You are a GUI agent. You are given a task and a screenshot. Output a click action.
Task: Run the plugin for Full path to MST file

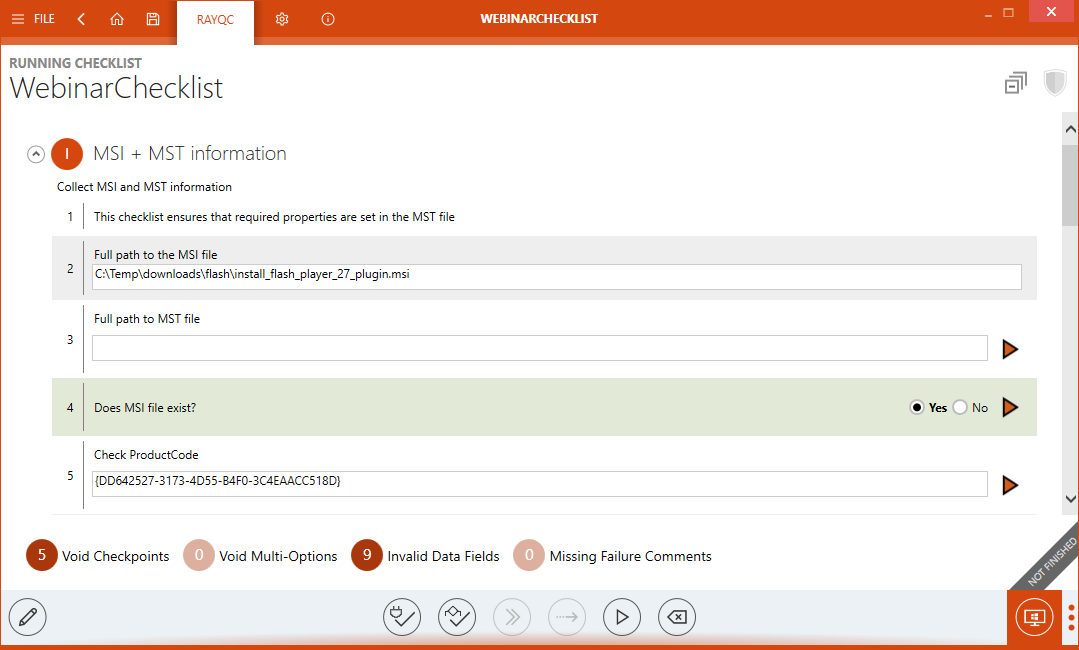(1010, 349)
